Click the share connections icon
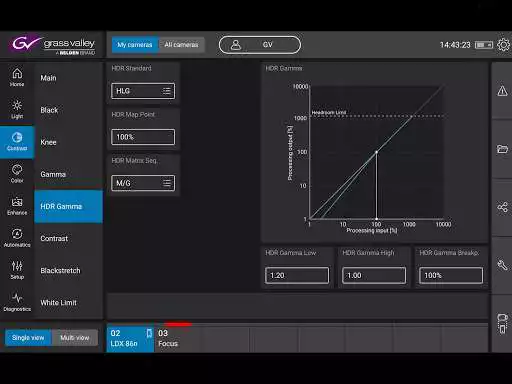This screenshot has width=512, height=384. (x=502, y=207)
